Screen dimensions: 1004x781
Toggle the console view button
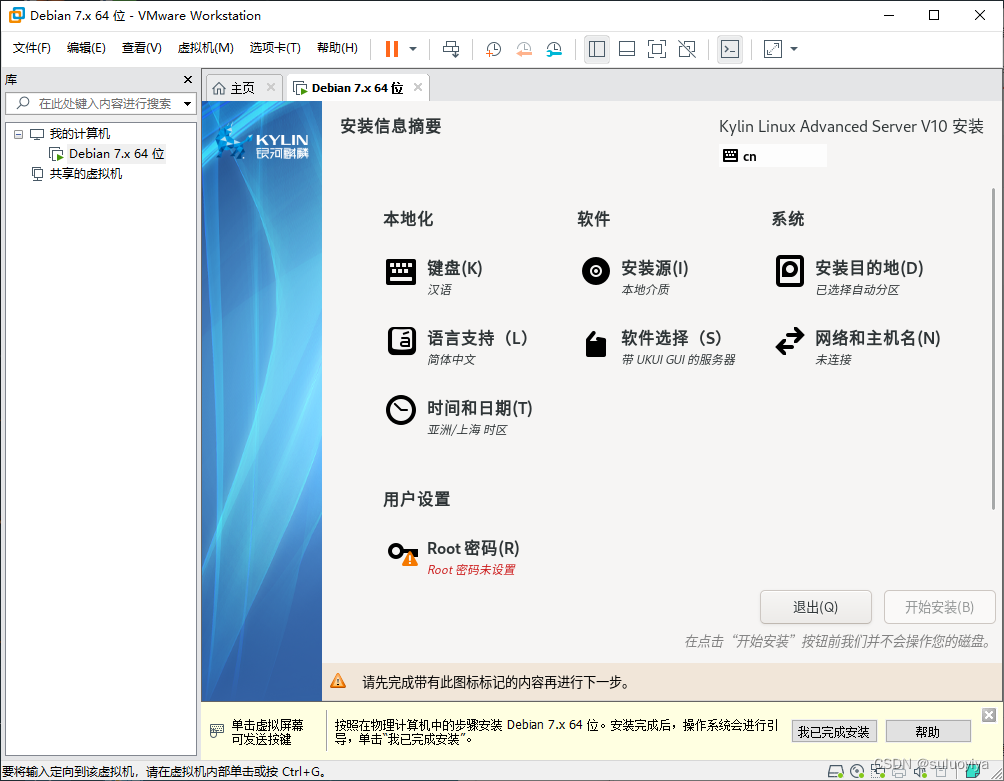click(x=730, y=48)
